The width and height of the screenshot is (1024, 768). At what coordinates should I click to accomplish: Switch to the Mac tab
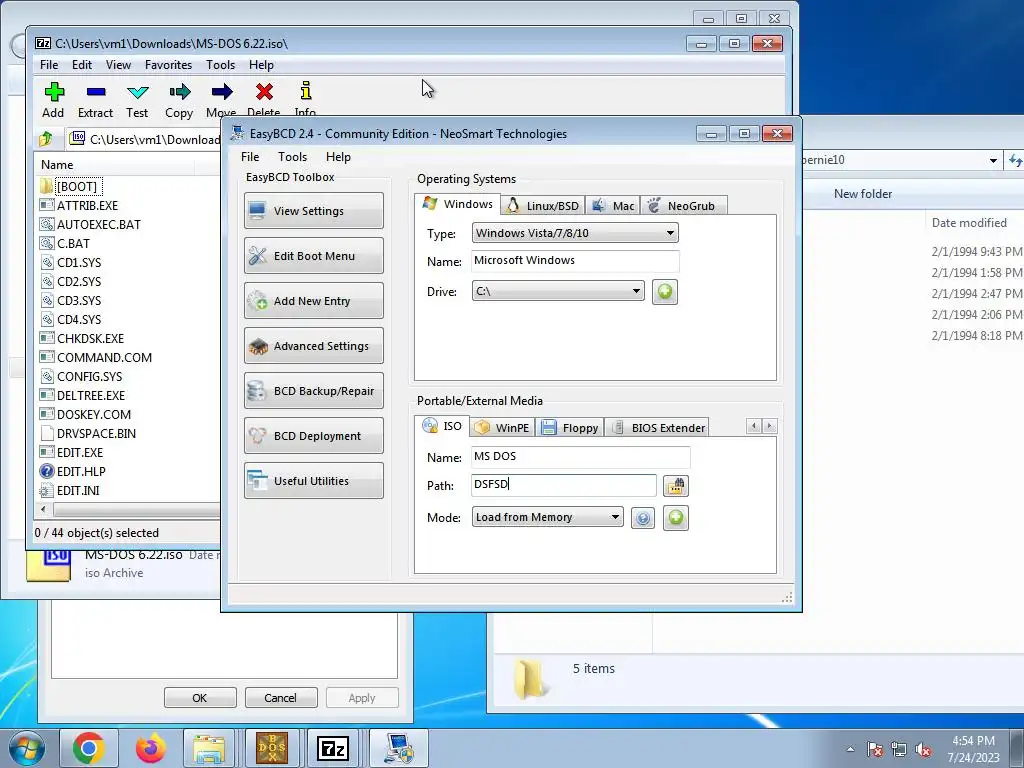613,206
